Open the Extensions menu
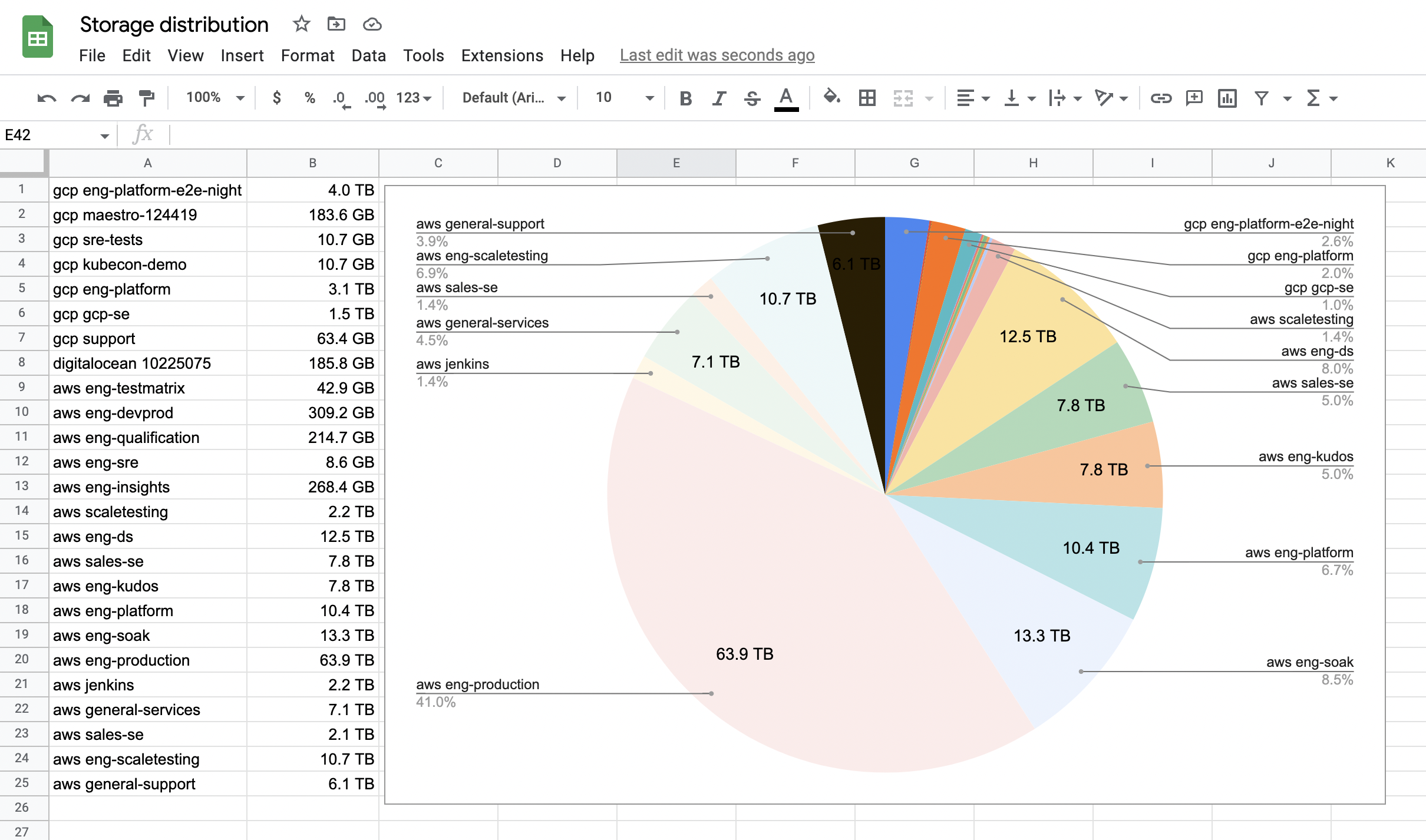This screenshot has height=840, width=1426. [x=502, y=55]
